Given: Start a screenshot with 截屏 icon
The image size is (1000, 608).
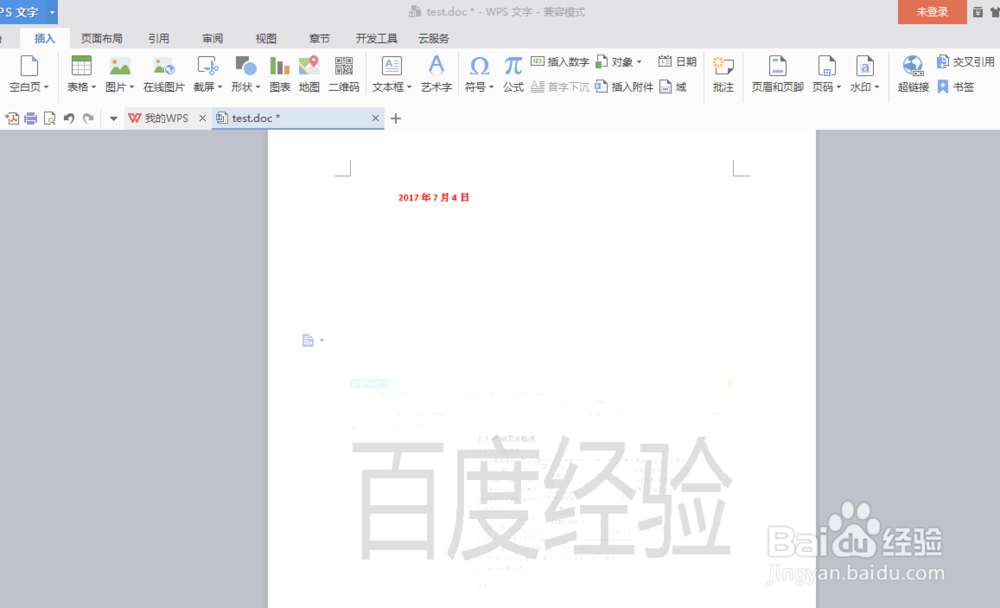Looking at the screenshot, I should pos(208,66).
